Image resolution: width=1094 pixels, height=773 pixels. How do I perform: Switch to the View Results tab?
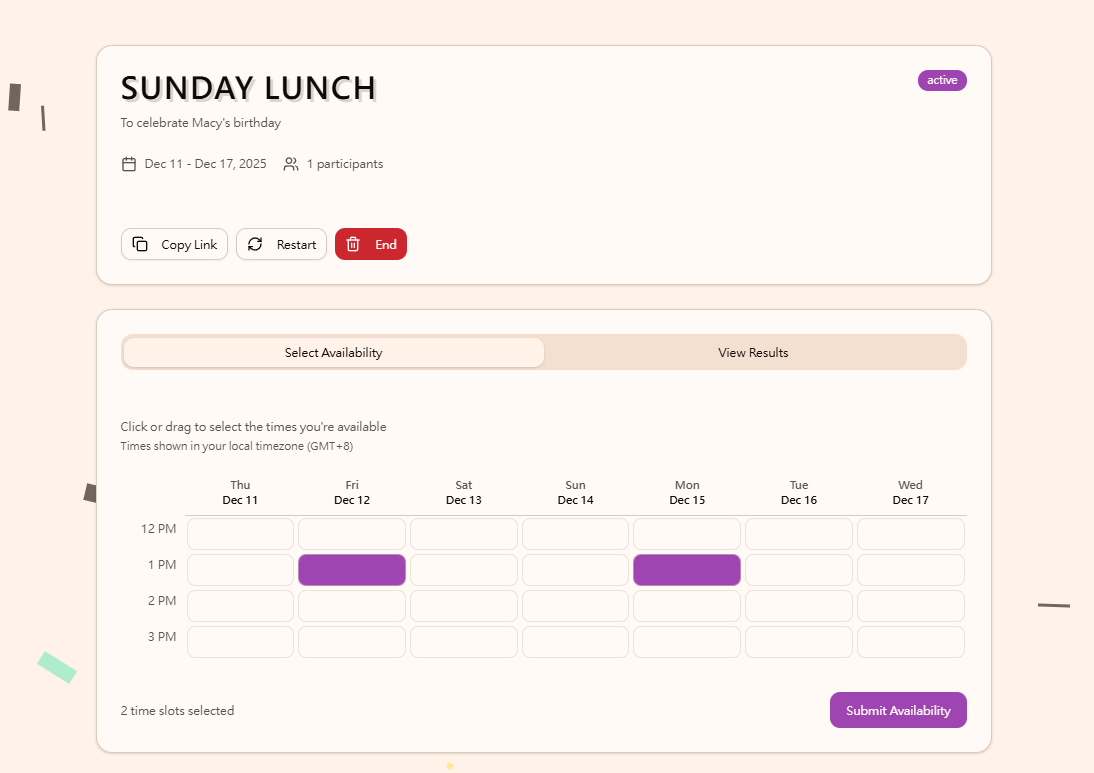coord(753,352)
